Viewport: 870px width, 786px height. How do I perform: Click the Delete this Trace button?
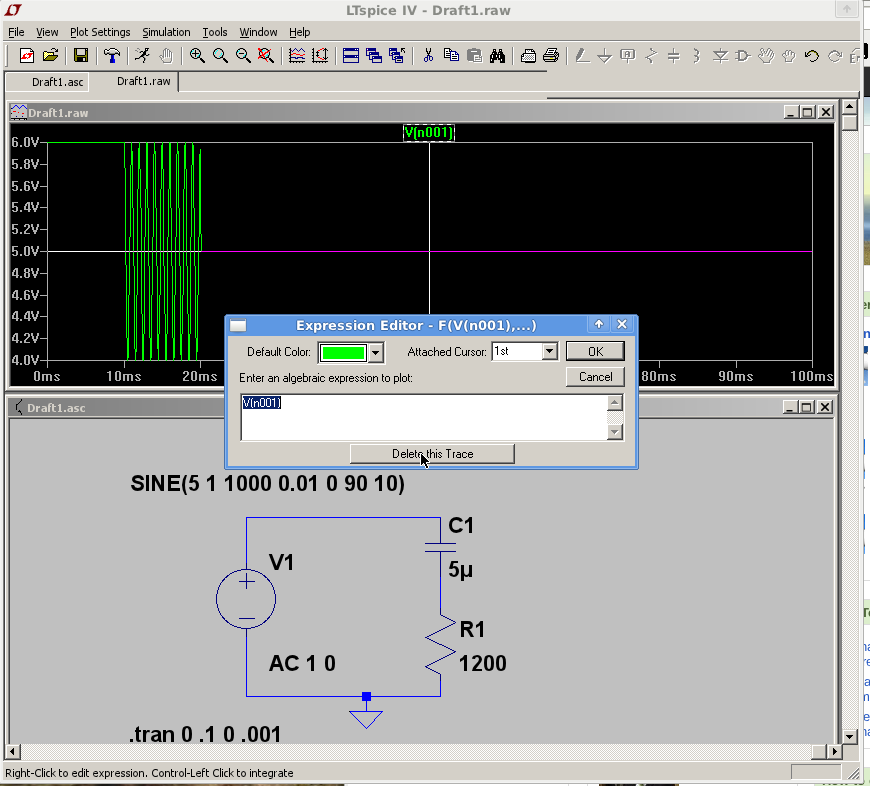(x=432, y=454)
